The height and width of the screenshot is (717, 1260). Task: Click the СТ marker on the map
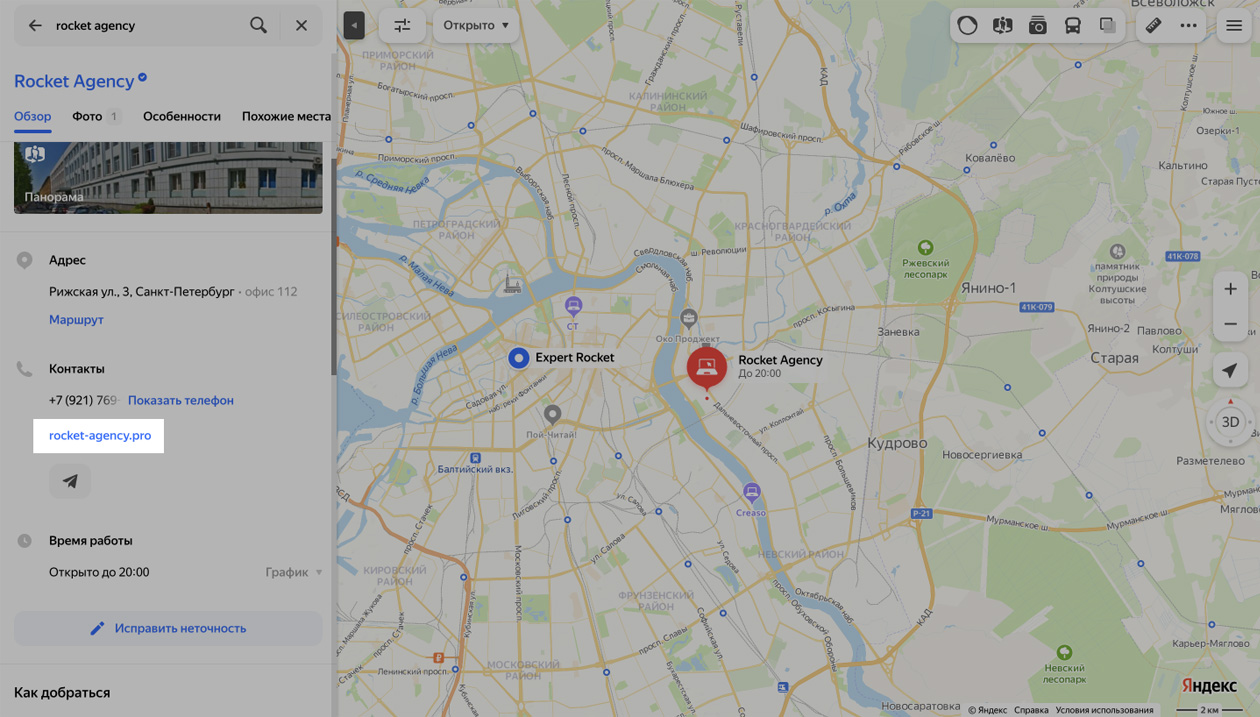[x=573, y=306]
